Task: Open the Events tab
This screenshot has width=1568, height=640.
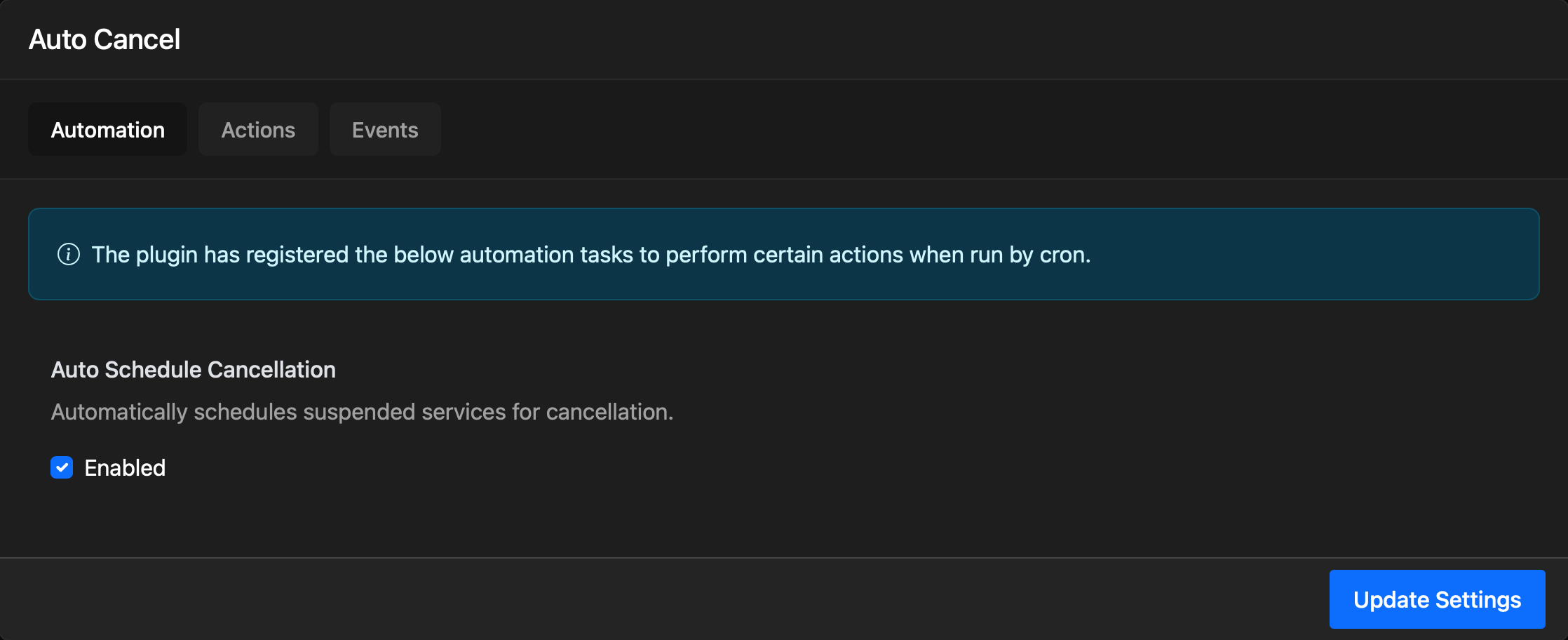Action: pyautogui.click(x=385, y=129)
